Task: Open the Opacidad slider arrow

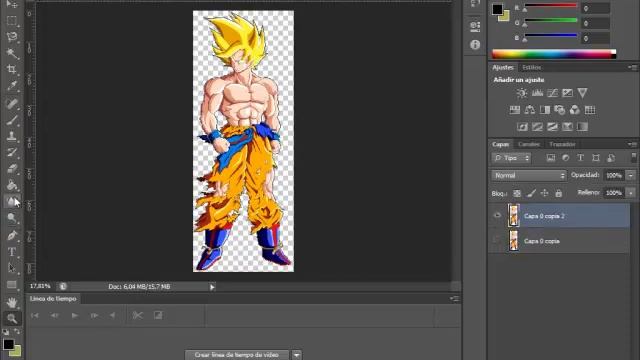Action: point(631,176)
